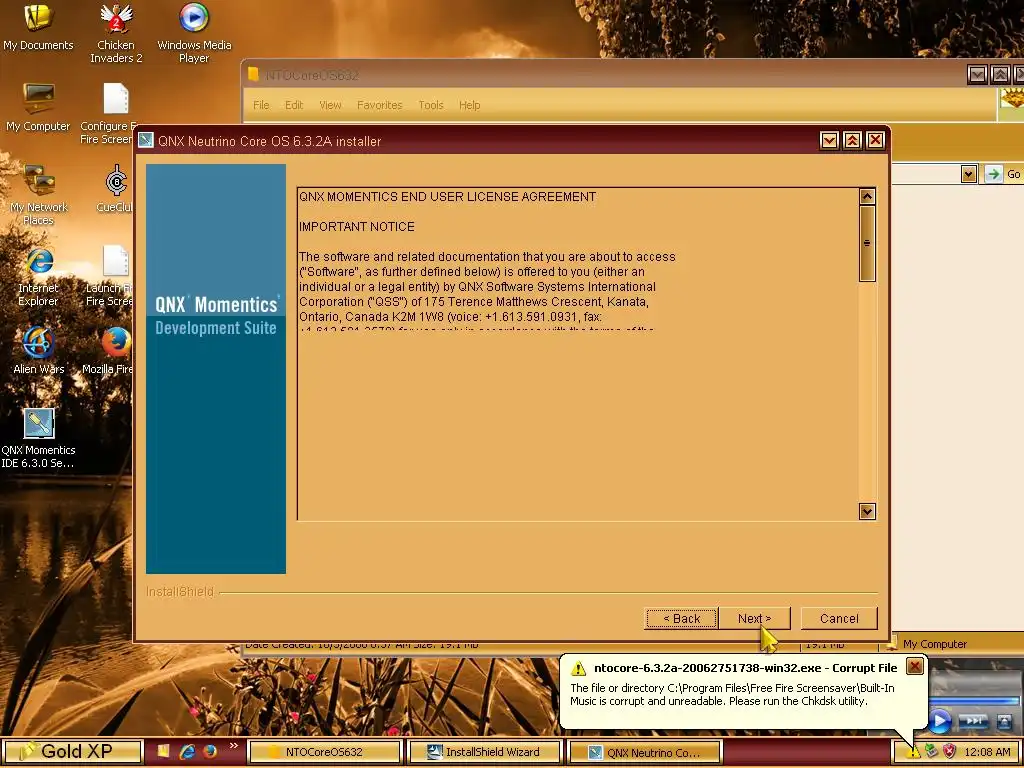Open Internet Explorer from quick launch bar
The height and width of the screenshot is (768, 1024).
[x=187, y=752]
